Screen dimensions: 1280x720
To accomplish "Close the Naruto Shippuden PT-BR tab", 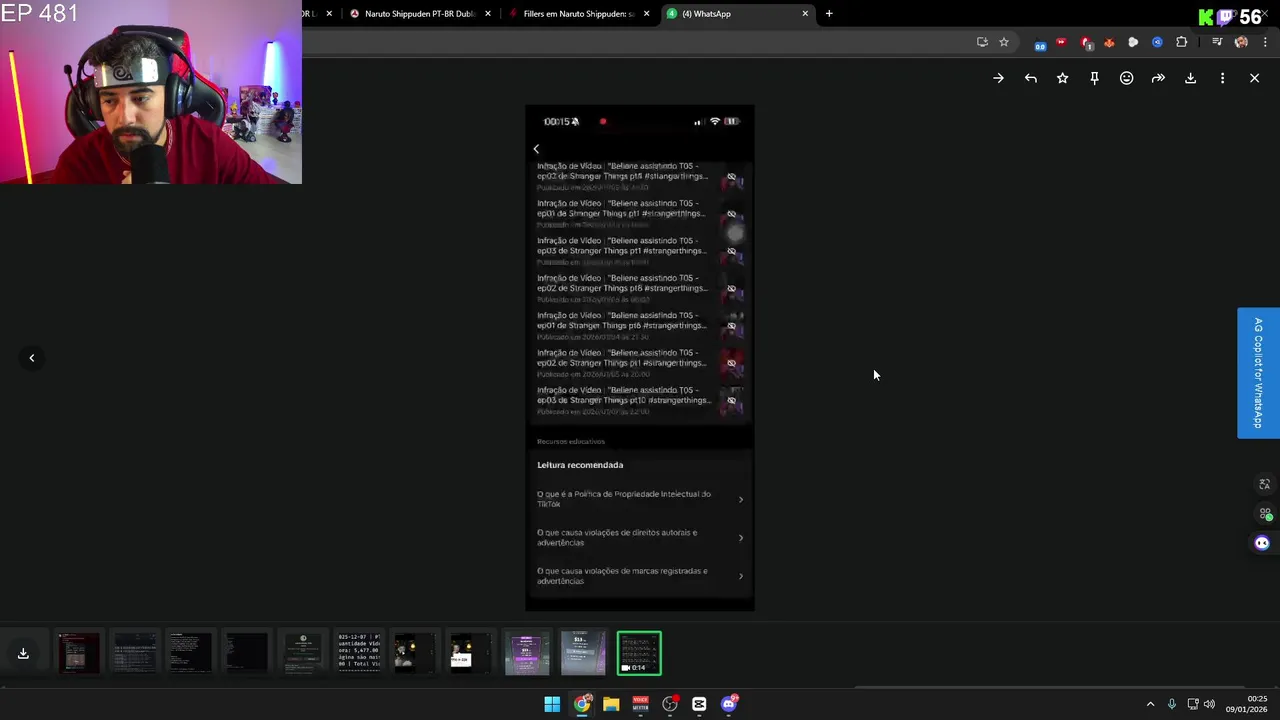I will (488, 14).
